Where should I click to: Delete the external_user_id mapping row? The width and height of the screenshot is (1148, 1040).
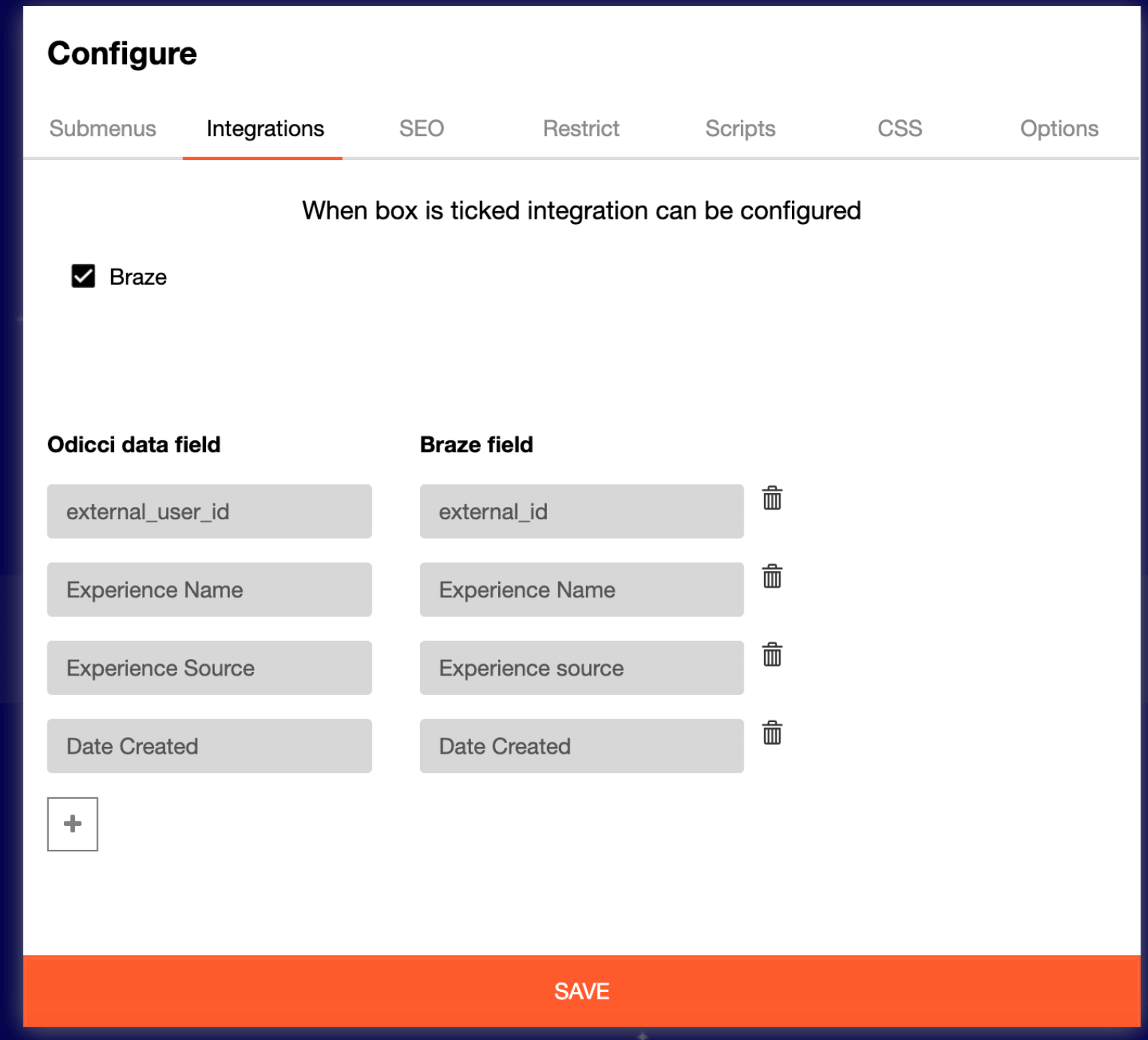pyautogui.click(x=772, y=498)
